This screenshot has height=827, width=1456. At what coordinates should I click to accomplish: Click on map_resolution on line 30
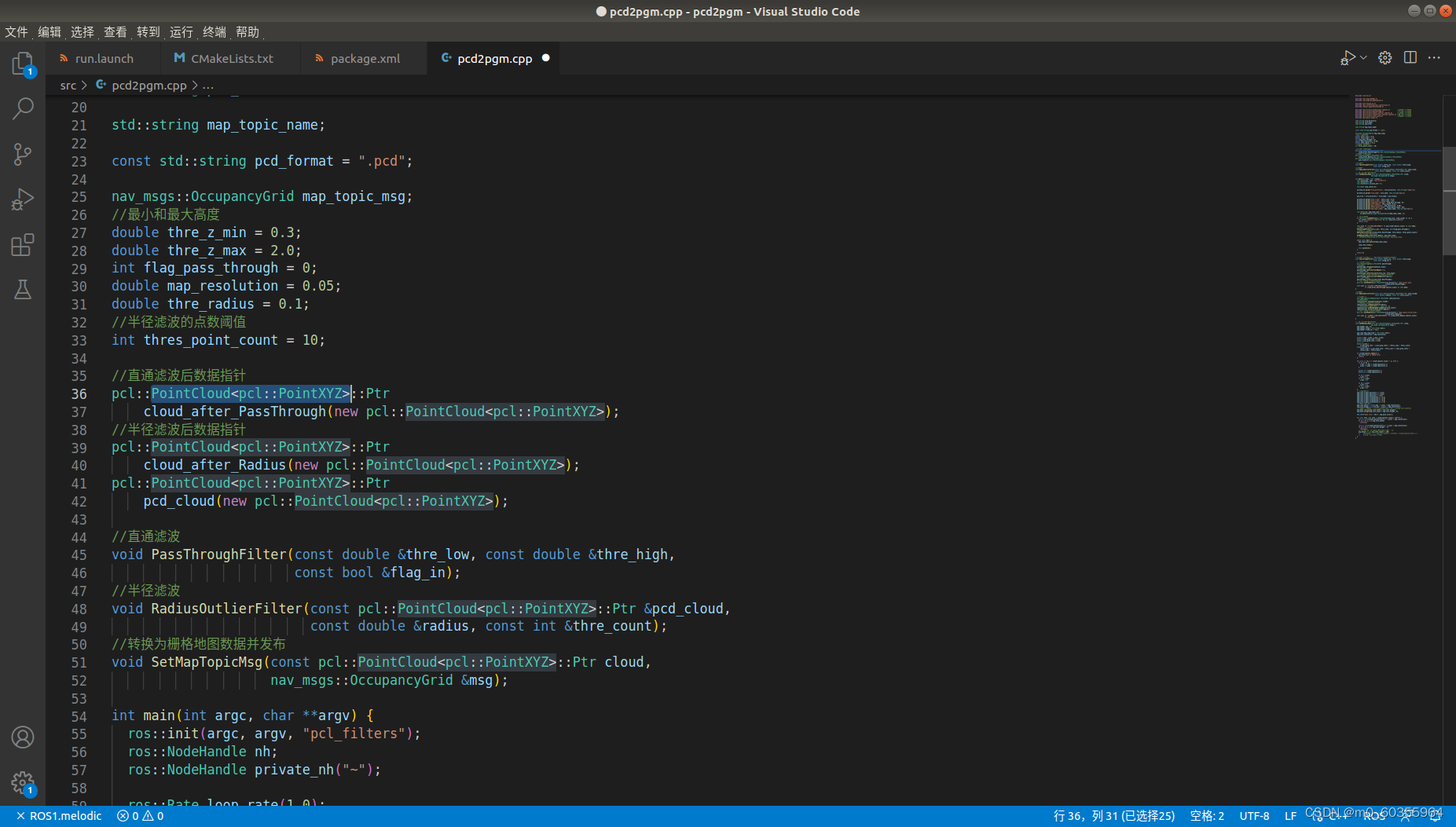222,286
